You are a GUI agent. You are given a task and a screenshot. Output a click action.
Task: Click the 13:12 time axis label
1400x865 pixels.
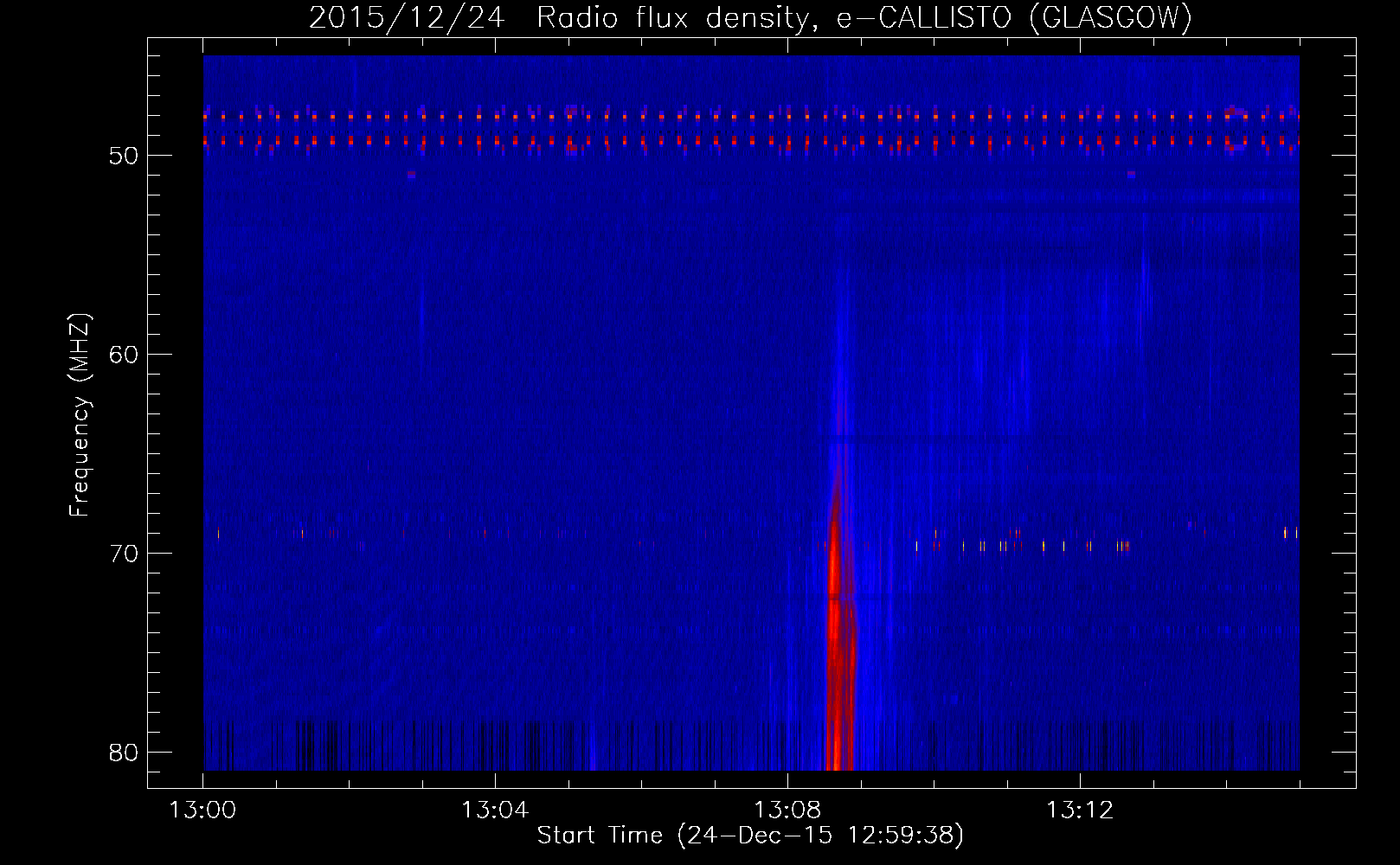pyautogui.click(x=1080, y=811)
